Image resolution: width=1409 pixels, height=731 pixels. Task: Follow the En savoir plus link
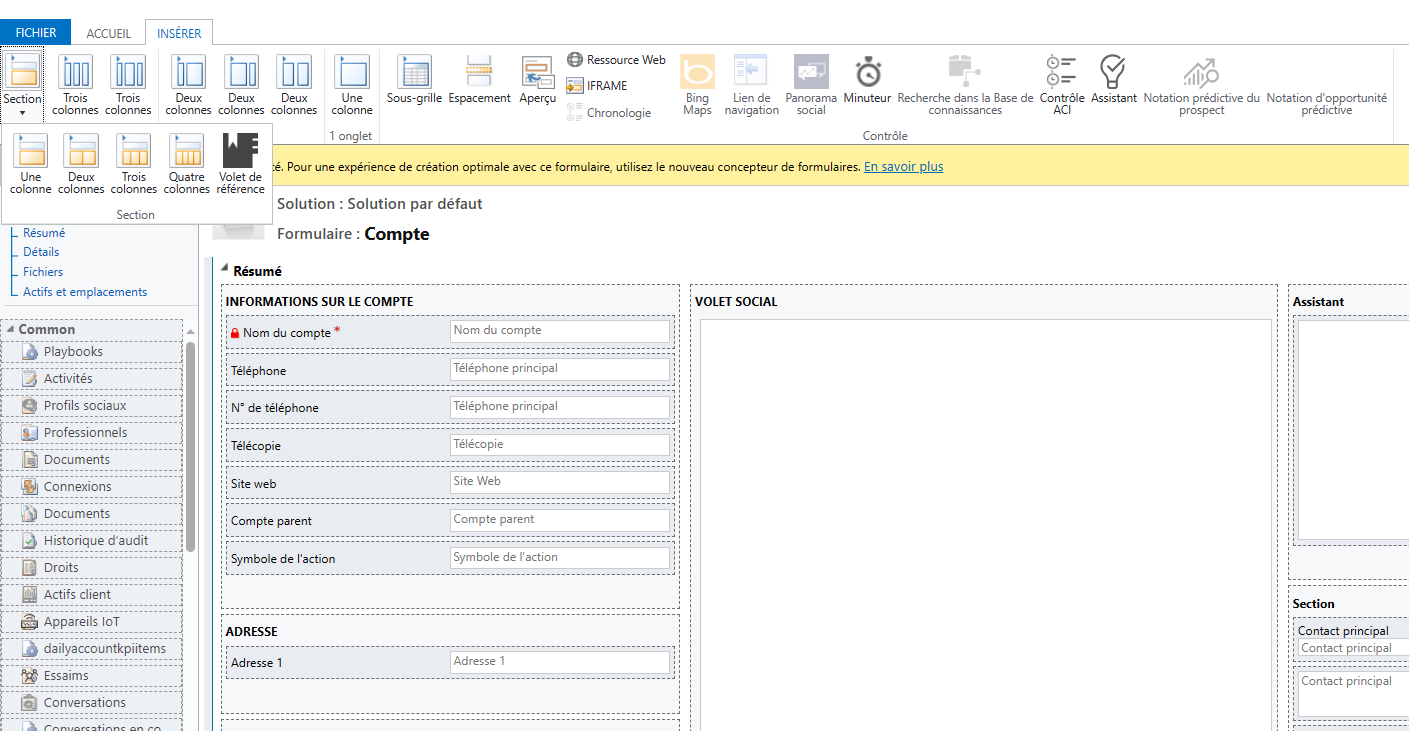[903, 167]
